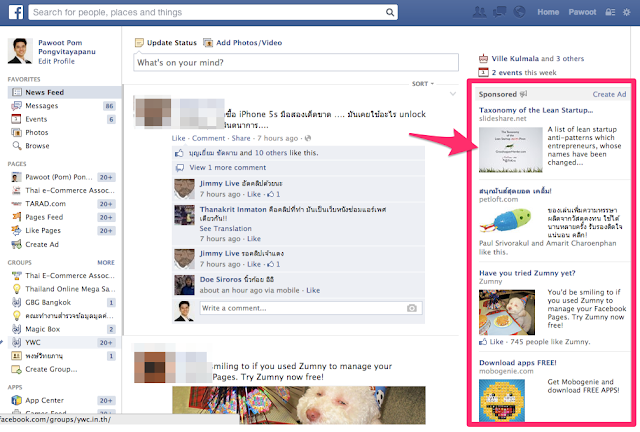Click Edit Profile link
The width and height of the screenshot is (640, 432).
(56, 61)
